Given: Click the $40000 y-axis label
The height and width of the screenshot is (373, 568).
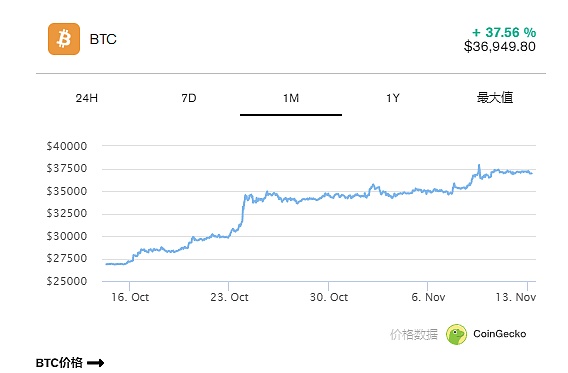Looking at the screenshot, I should 67,146.
